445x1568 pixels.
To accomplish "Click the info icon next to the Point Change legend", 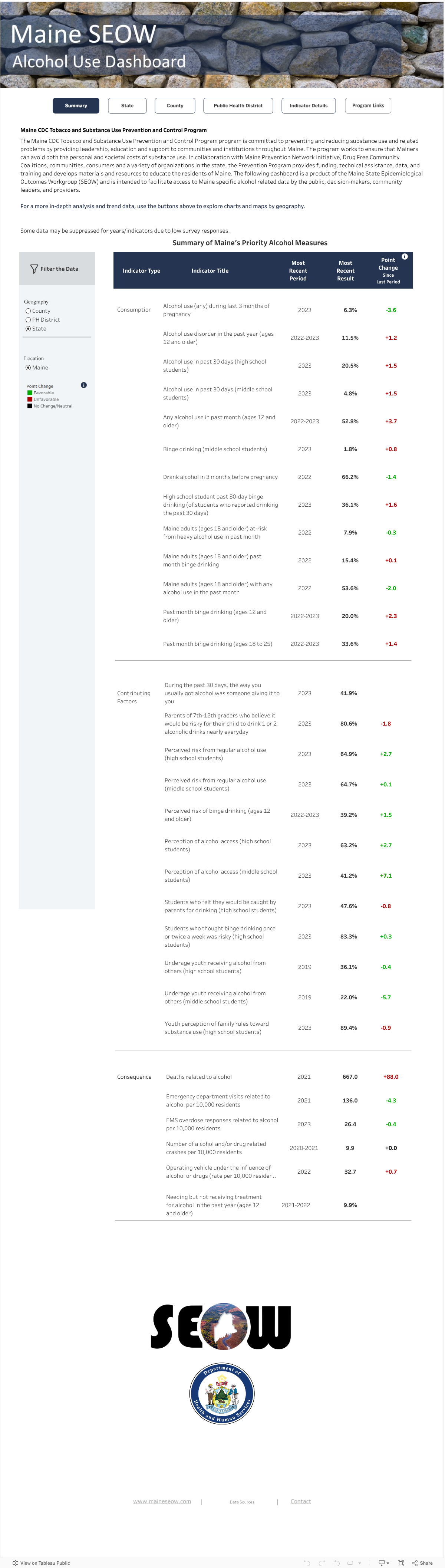I will 84,385.
